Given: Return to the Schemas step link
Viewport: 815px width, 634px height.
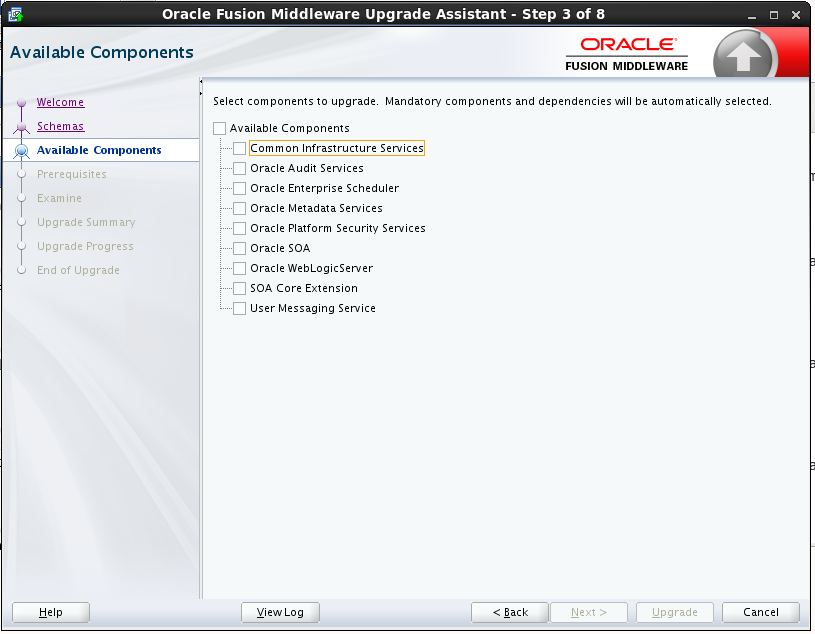Looking at the screenshot, I should pos(60,126).
